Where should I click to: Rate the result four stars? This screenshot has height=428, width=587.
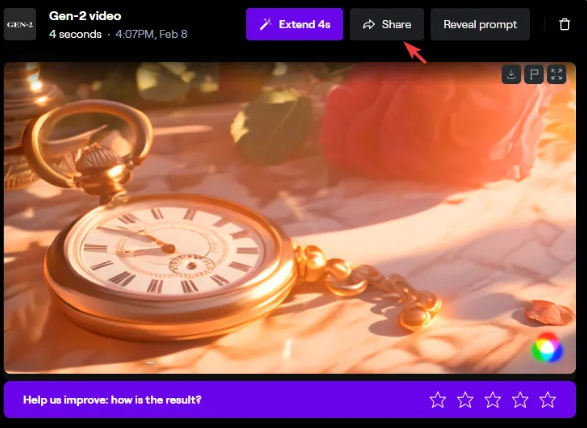(520, 400)
